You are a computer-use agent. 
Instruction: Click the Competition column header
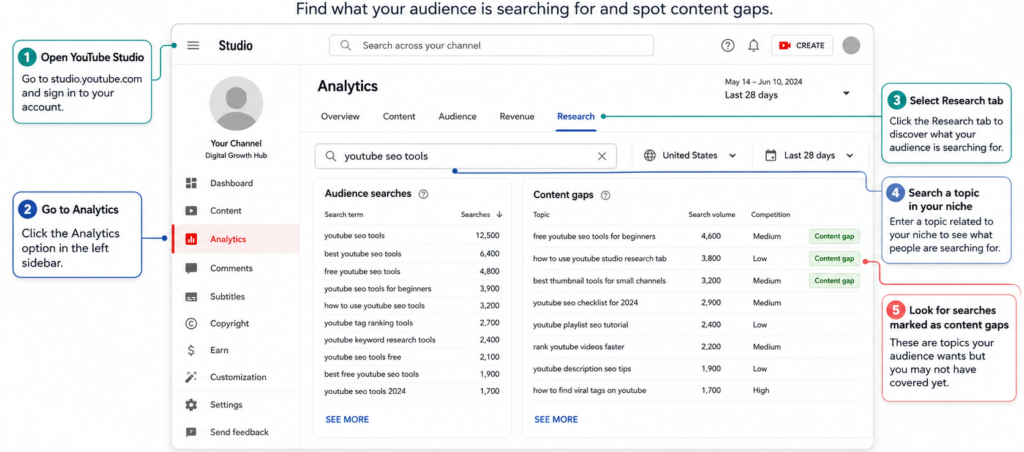pyautogui.click(x=770, y=214)
